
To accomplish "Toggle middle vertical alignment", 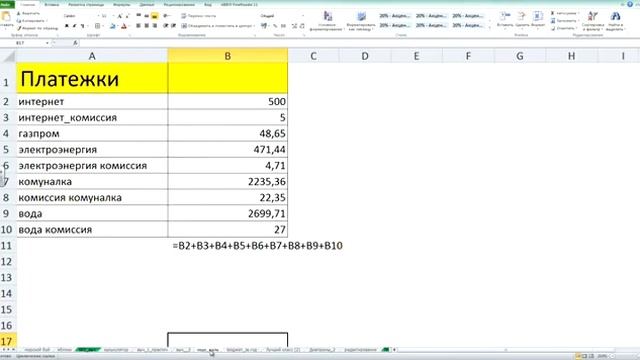I will point(147,16).
